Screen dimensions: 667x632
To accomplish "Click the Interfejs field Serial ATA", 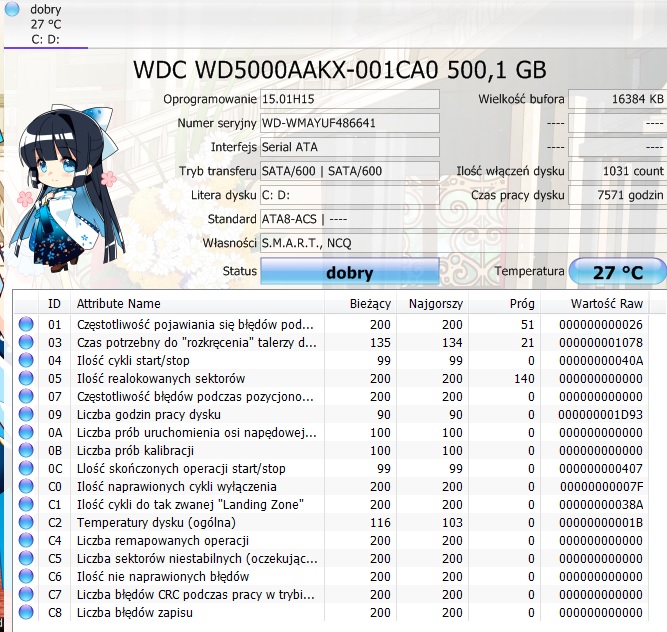I will coord(350,147).
